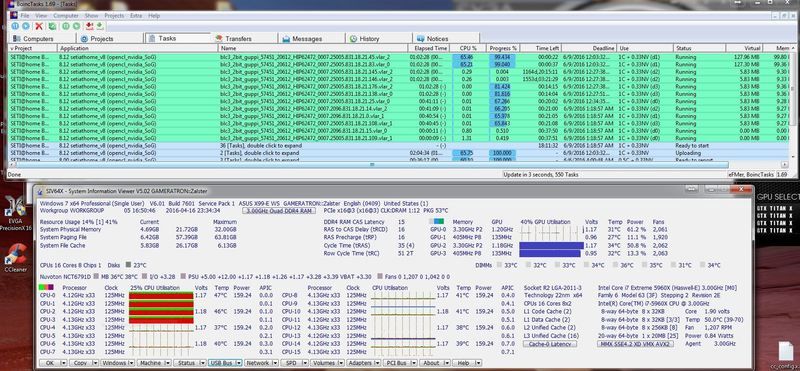Open the Computer menu
This screenshot has height=371, width=800.
(66, 16)
